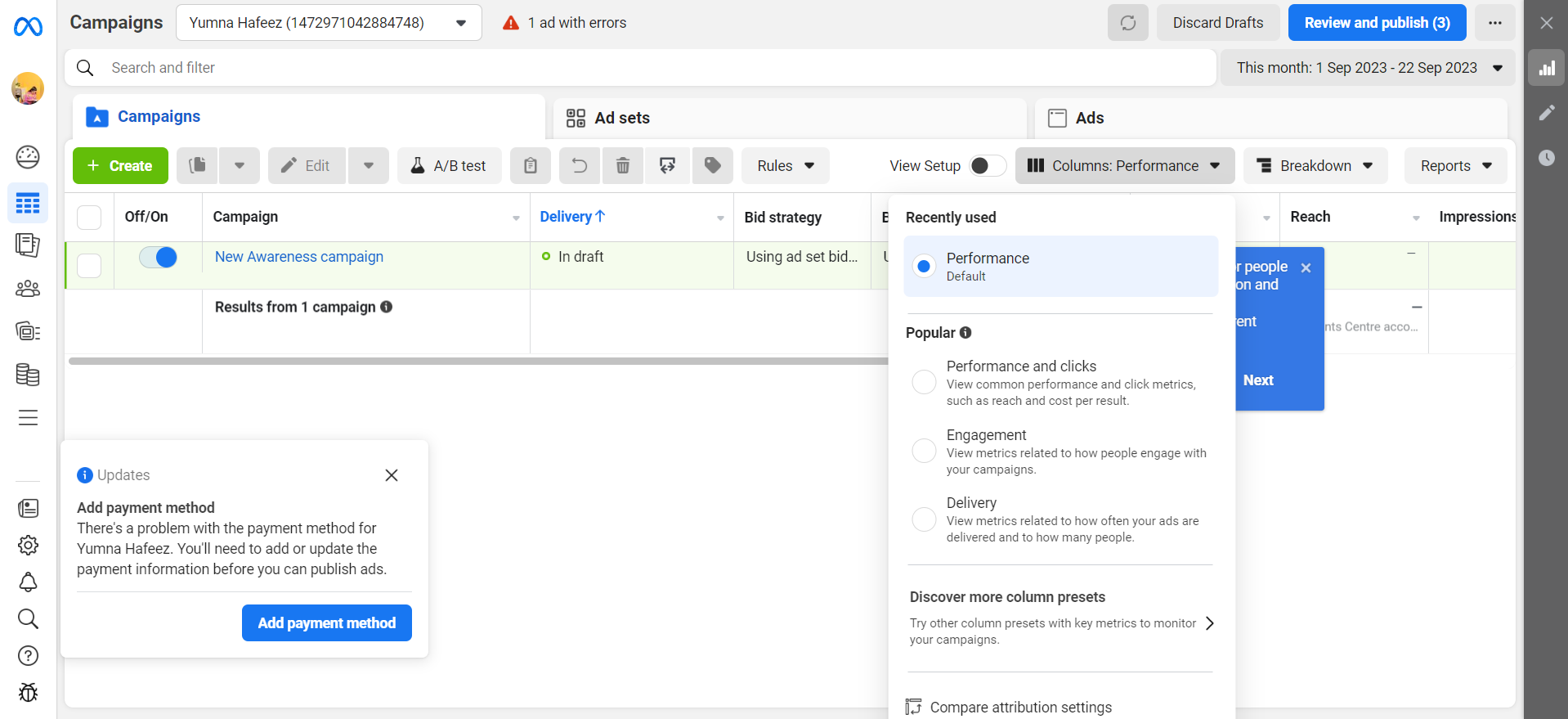Check the select-all header checkbox
1568x719 pixels.
[x=89, y=218]
